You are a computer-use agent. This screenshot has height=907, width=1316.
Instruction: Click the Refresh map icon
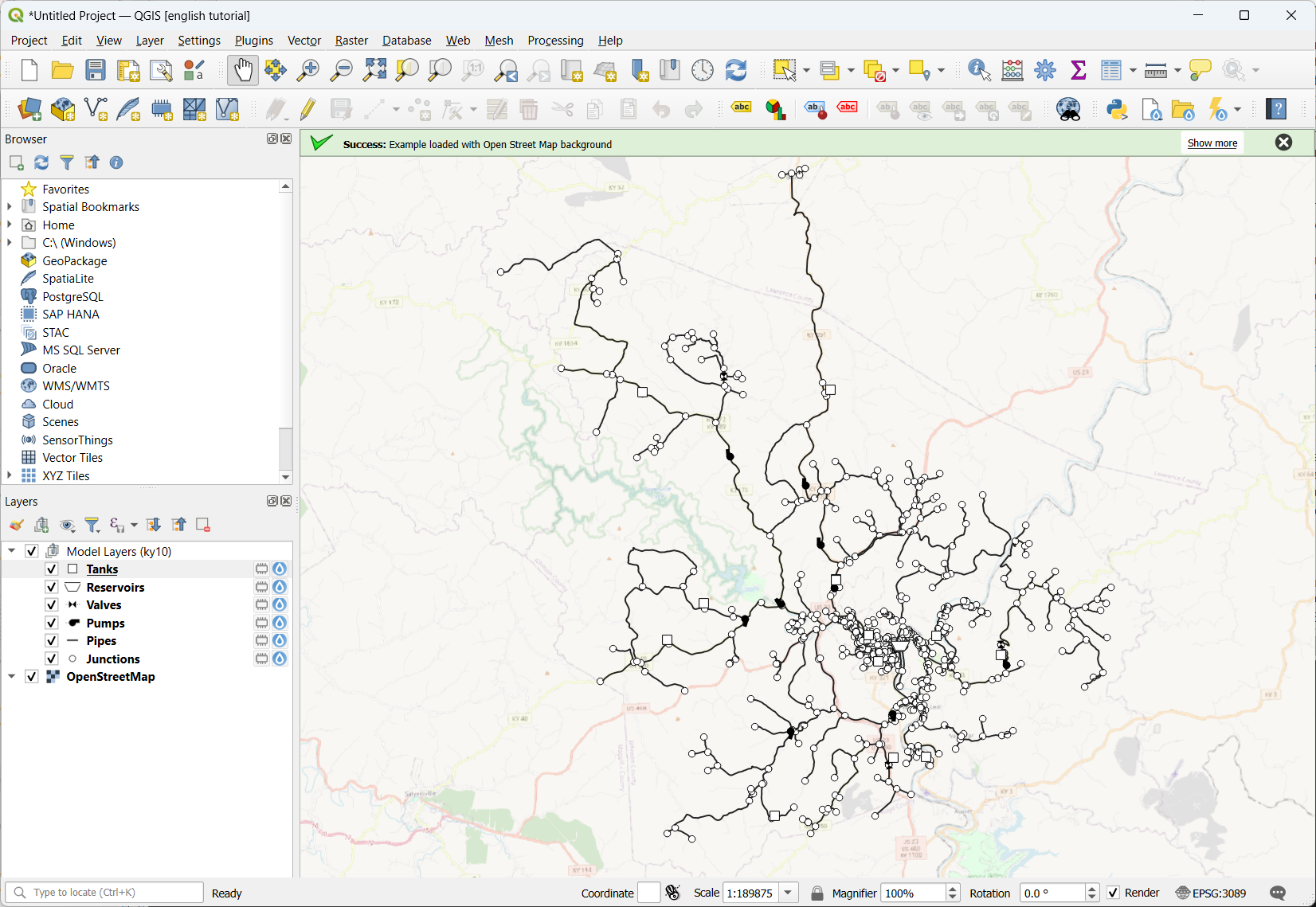pos(736,70)
